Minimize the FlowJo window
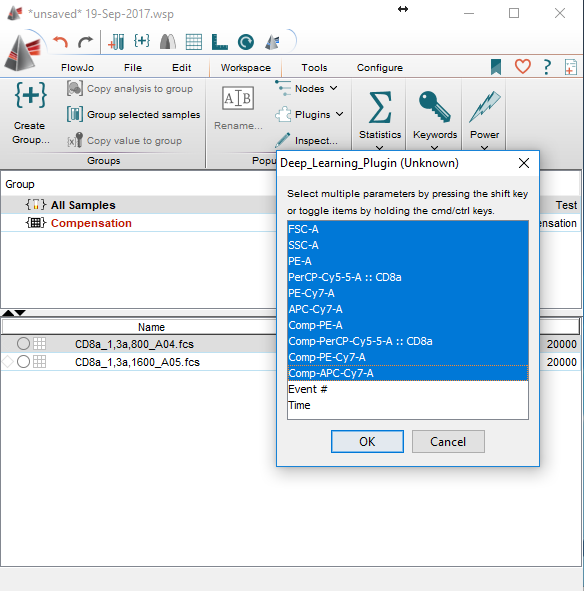Viewport: 584px width, 591px height. point(469,13)
